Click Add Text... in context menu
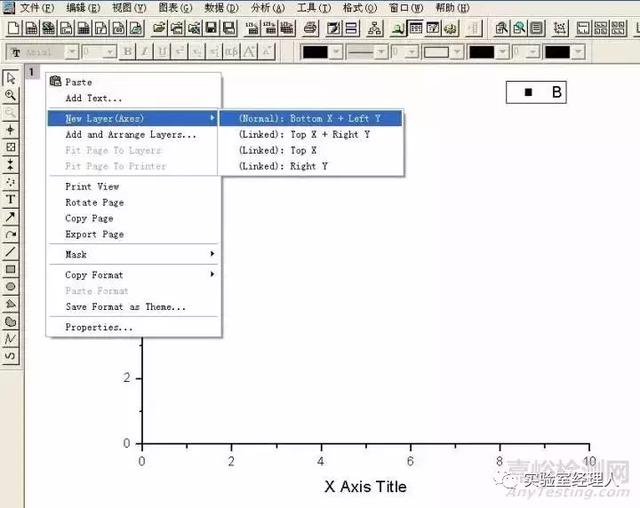Screen dimensions: 640x508 pos(134,98)
